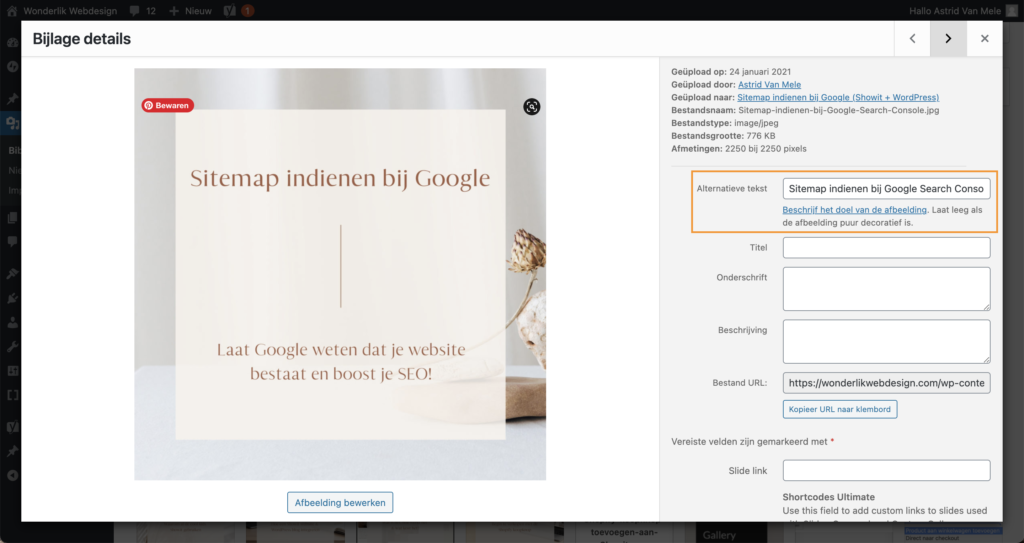Image resolution: width=1024 pixels, height=543 pixels.
Task: Select the Bestand URL field
Action: coord(886,383)
